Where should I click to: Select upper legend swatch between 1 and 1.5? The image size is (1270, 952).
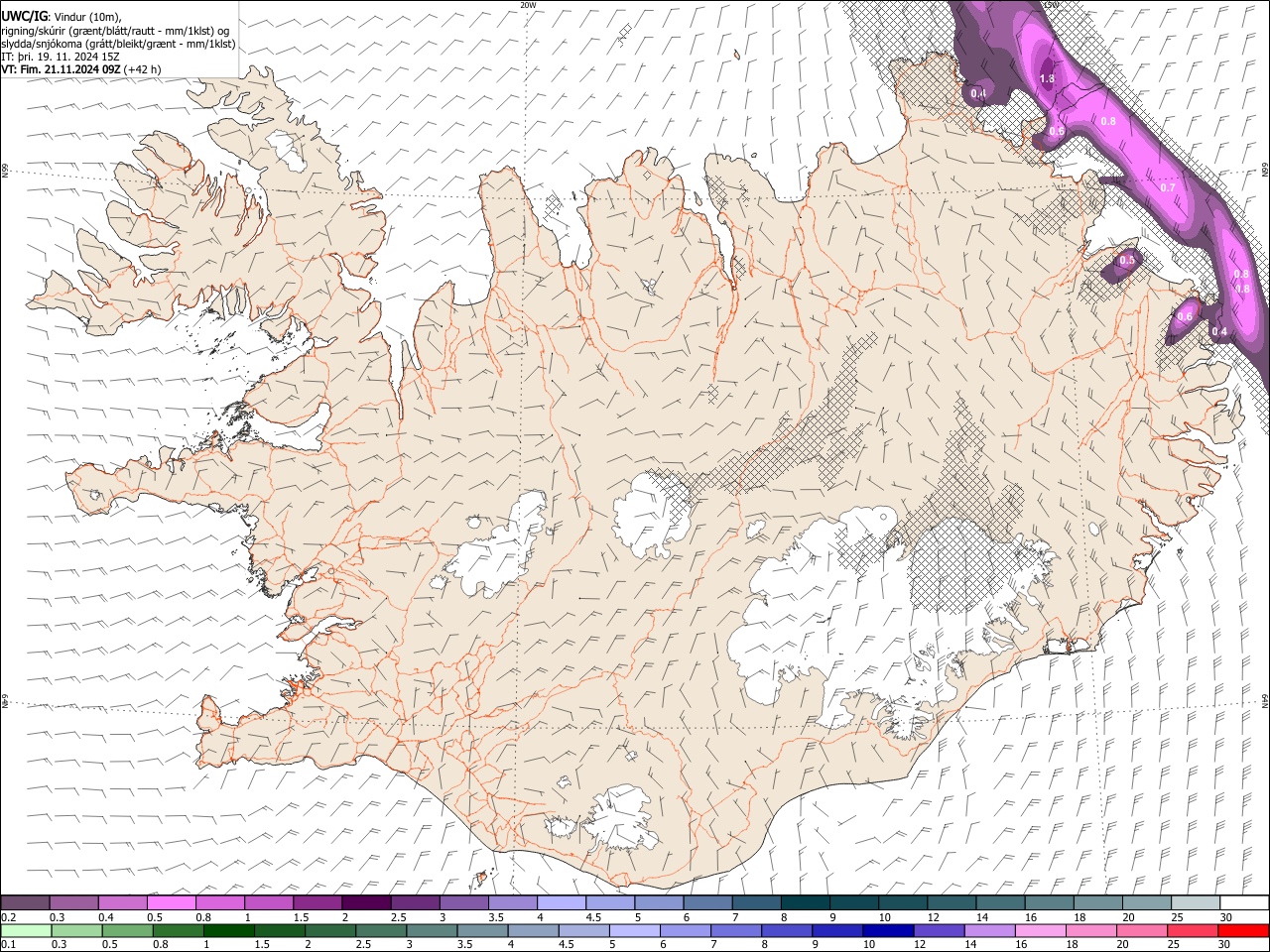pos(268,903)
